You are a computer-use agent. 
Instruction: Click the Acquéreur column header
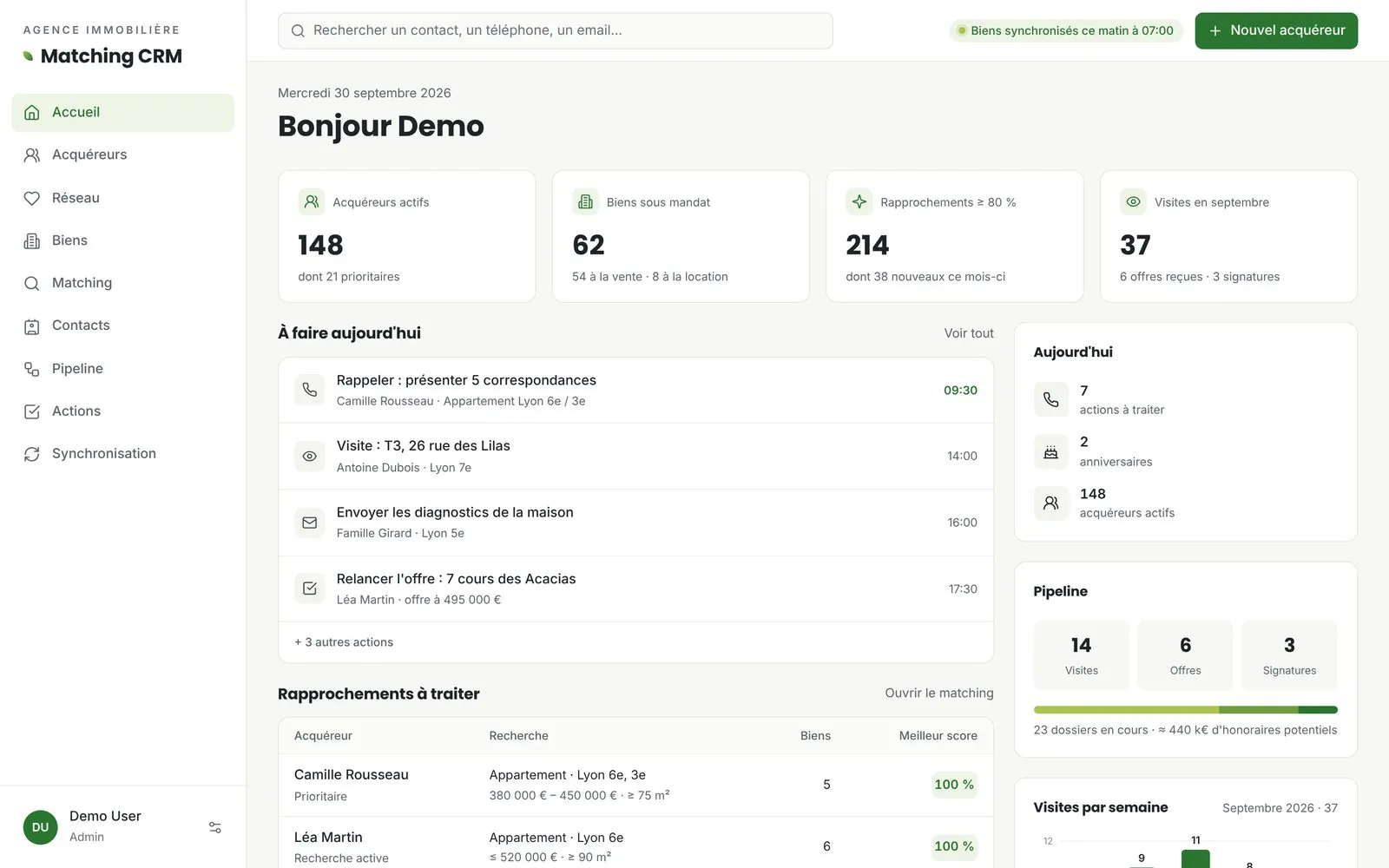(x=323, y=736)
